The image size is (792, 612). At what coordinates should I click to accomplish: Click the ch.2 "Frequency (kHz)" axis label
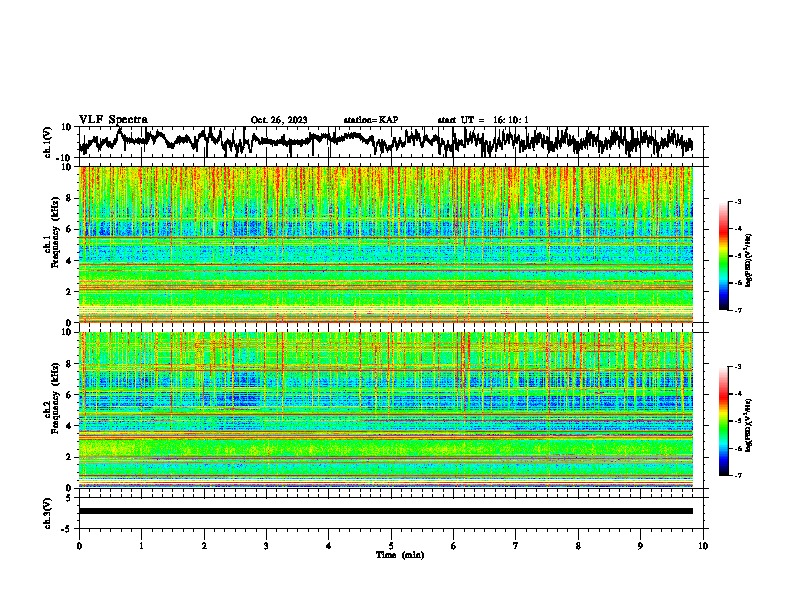pyautogui.click(x=55, y=398)
